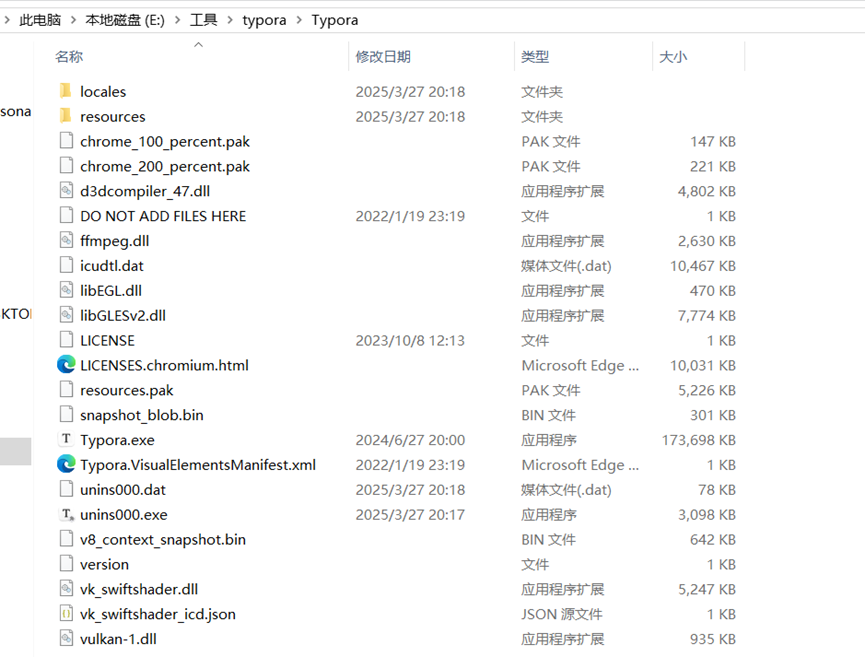Image resolution: width=865 pixels, height=657 pixels.
Task: Select the resources folder name
Action: 113,116
